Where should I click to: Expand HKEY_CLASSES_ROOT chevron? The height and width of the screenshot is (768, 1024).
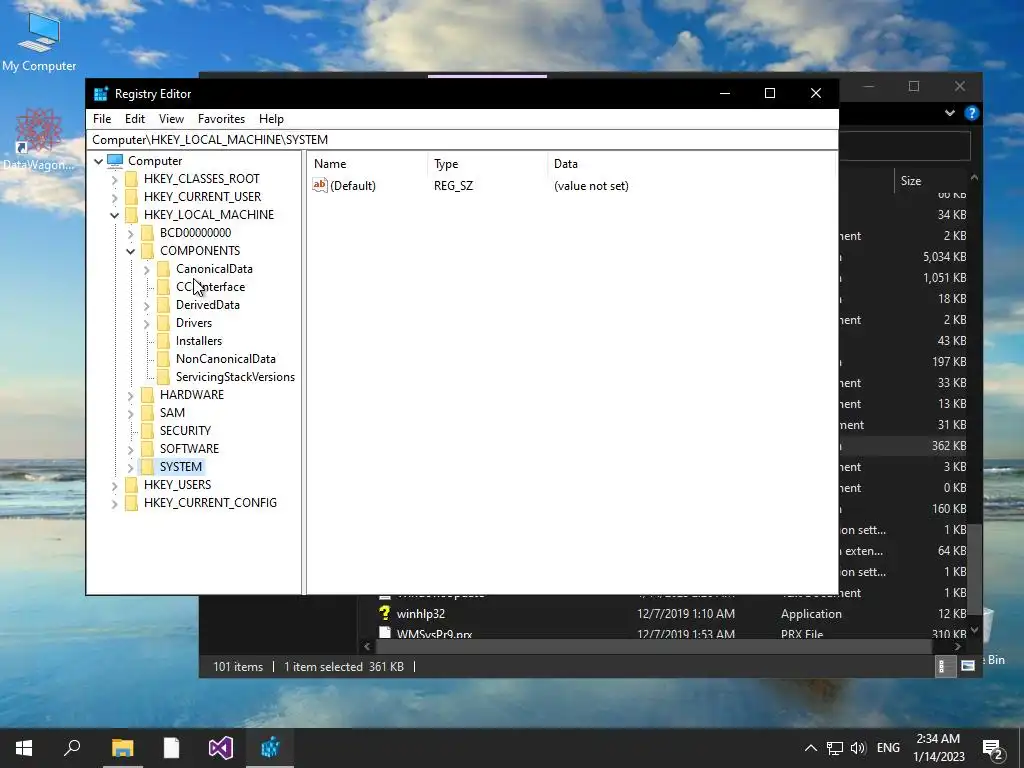114,179
